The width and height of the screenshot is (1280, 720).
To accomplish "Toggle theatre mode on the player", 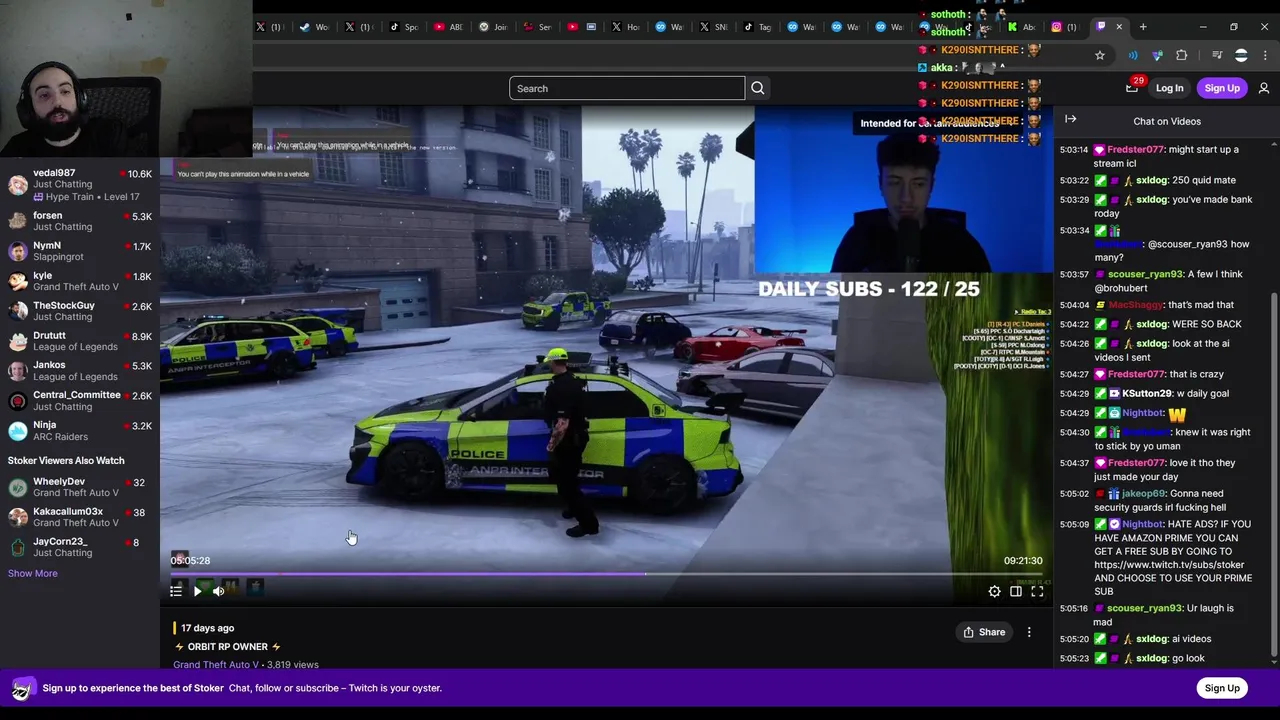I will [1016, 592].
